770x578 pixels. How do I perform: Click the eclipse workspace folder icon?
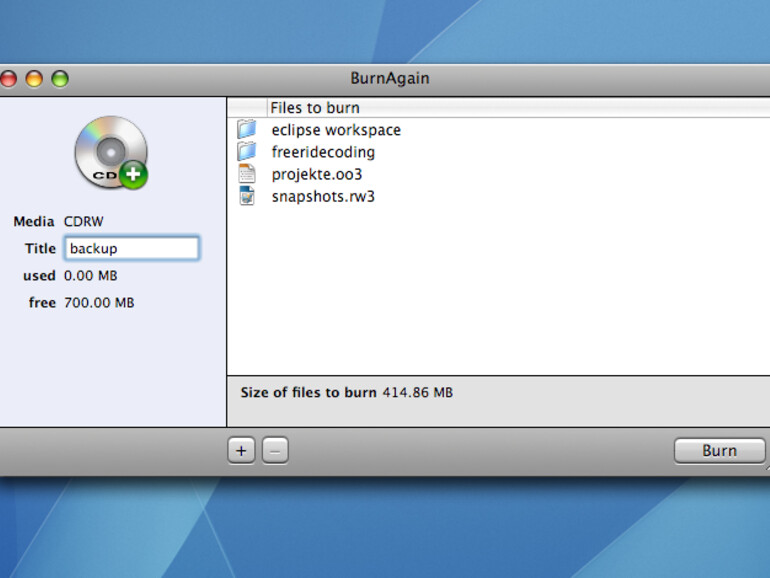(247, 130)
